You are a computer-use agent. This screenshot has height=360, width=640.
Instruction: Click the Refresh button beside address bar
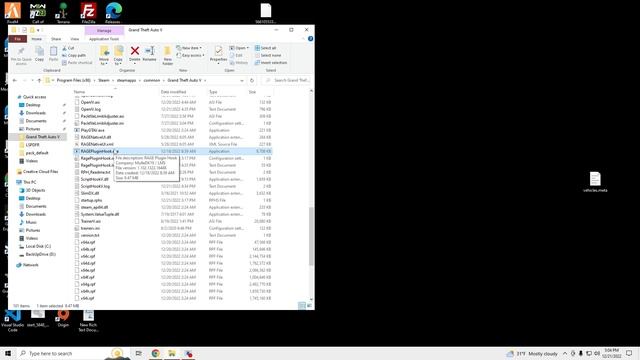pyautogui.click(x=252, y=80)
